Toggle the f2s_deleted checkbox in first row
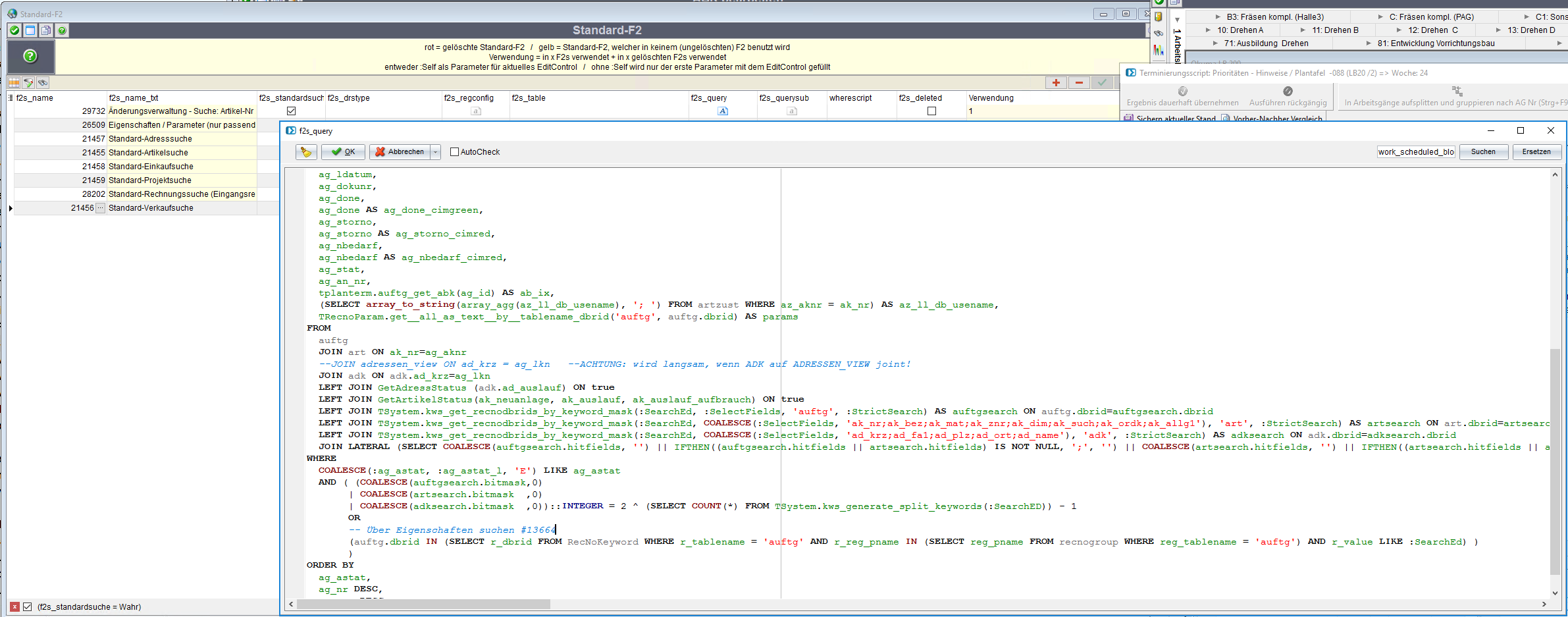The height and width of the screenshot is (617, 1568). pos(931,111)
